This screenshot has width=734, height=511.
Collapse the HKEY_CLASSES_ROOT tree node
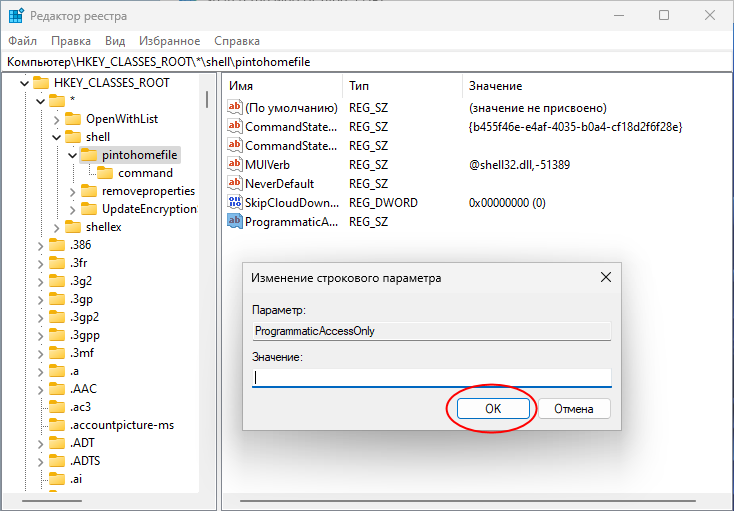coord(24,83)
